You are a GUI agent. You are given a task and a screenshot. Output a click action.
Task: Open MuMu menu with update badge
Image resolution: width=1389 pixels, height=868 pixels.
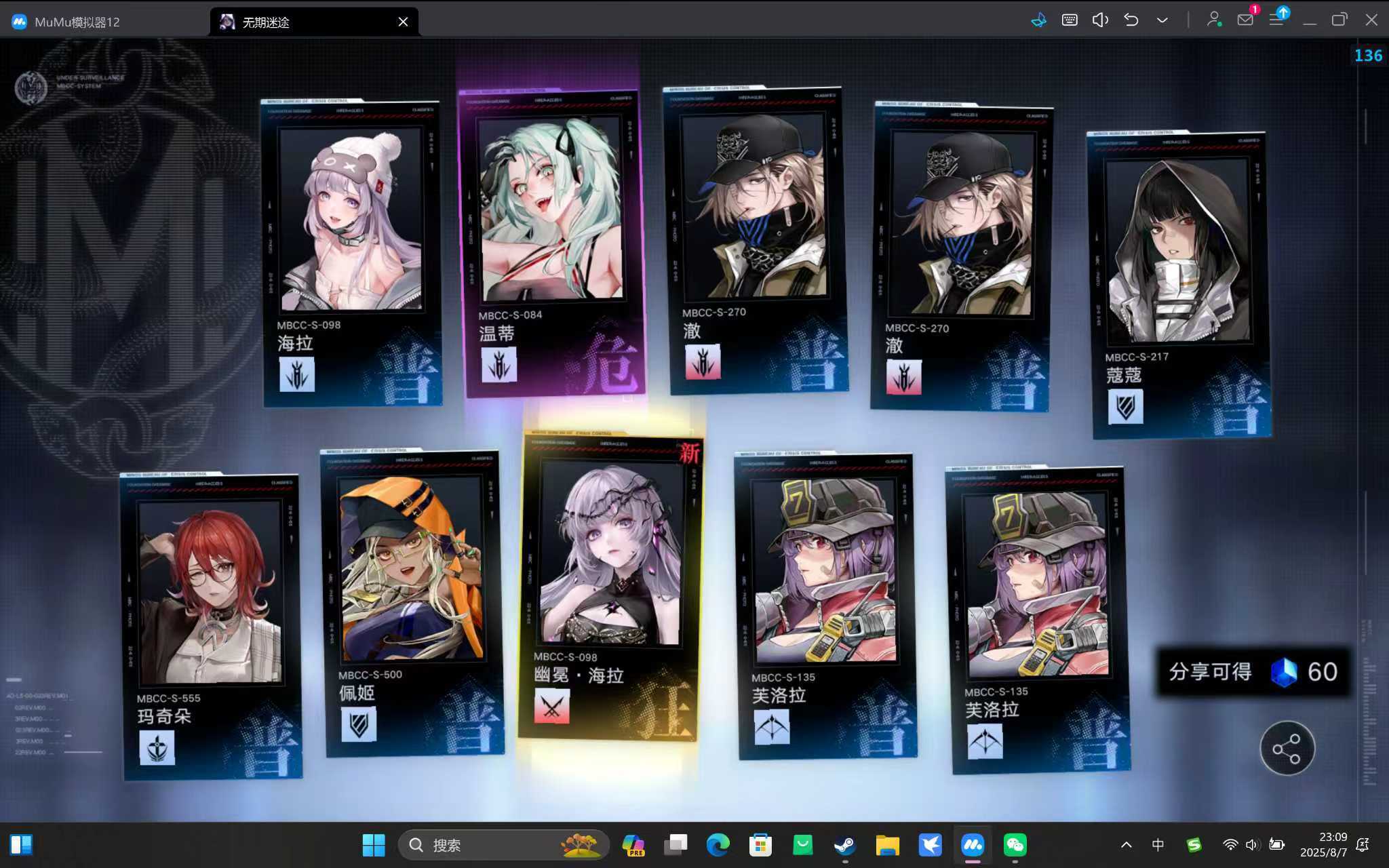coord(1277,18)
